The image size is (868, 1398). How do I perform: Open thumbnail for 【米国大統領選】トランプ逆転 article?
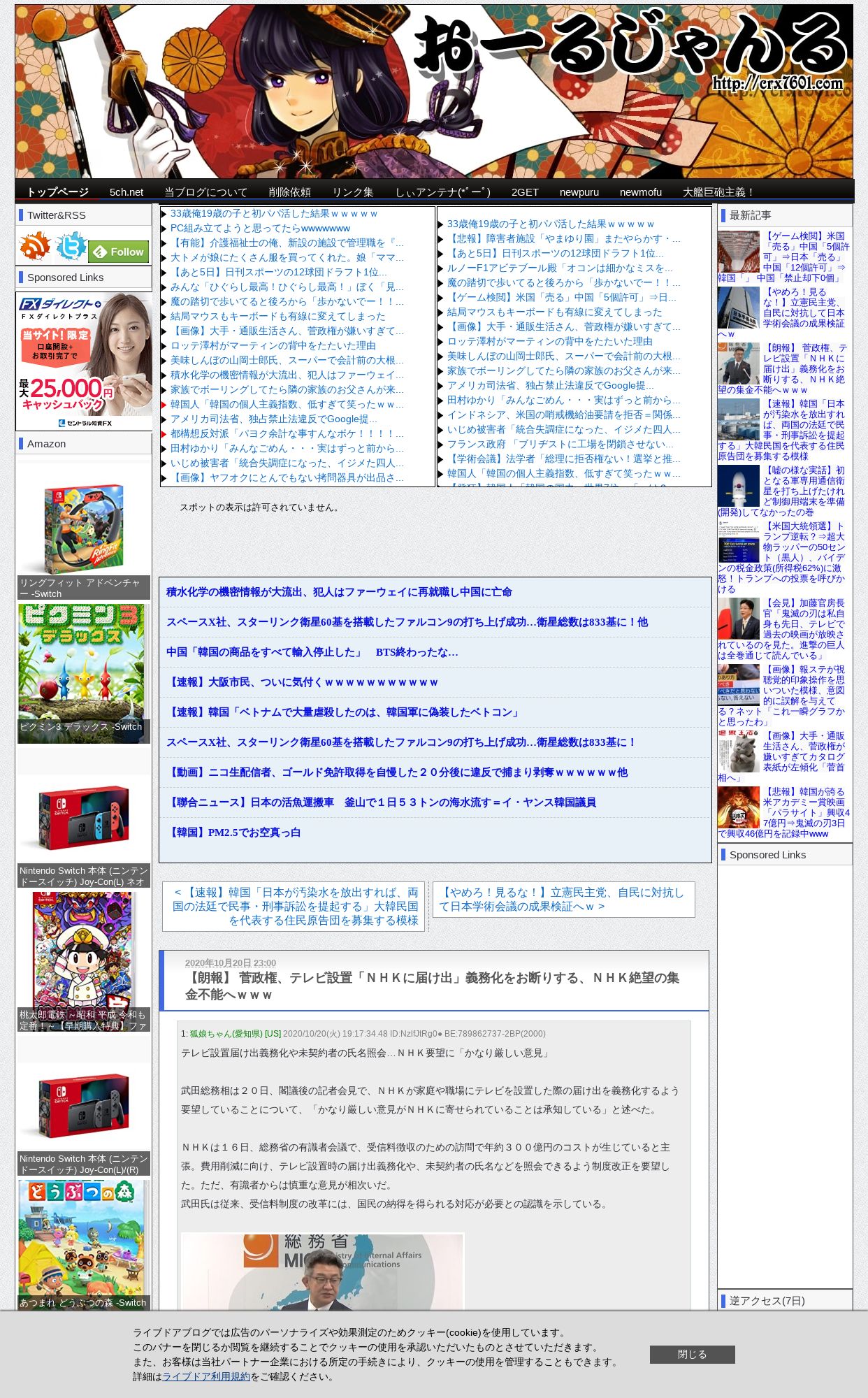tap(739, 542)
